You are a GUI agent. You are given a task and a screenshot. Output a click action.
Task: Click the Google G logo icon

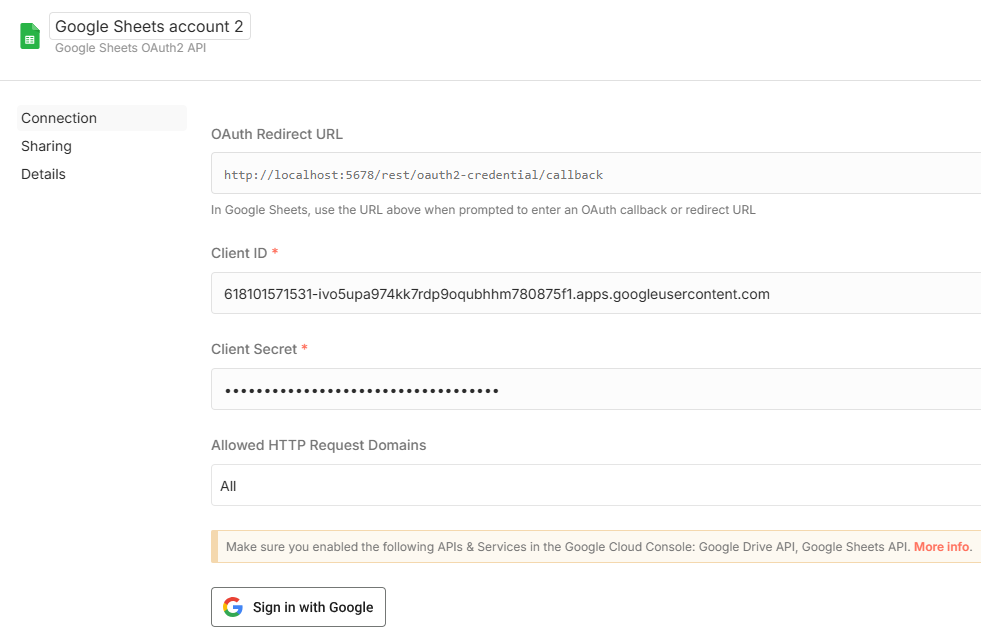tap(233, 607)
